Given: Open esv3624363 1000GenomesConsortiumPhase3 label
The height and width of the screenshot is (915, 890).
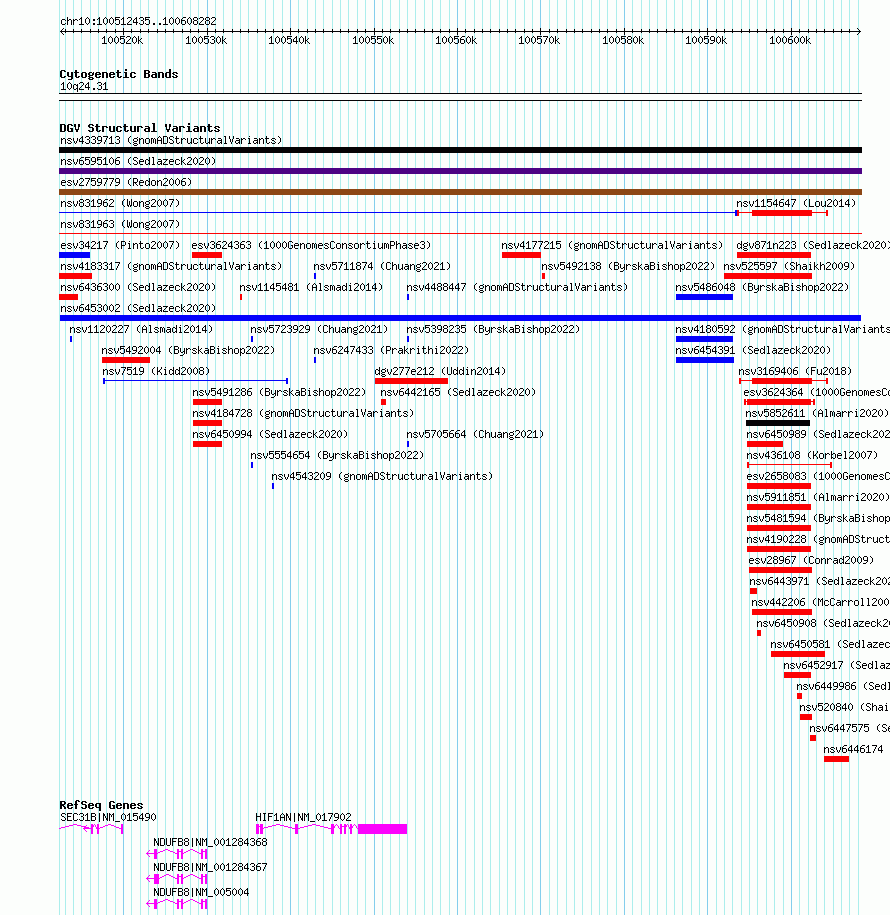Looking at the screenshot, I should [311, 245].
